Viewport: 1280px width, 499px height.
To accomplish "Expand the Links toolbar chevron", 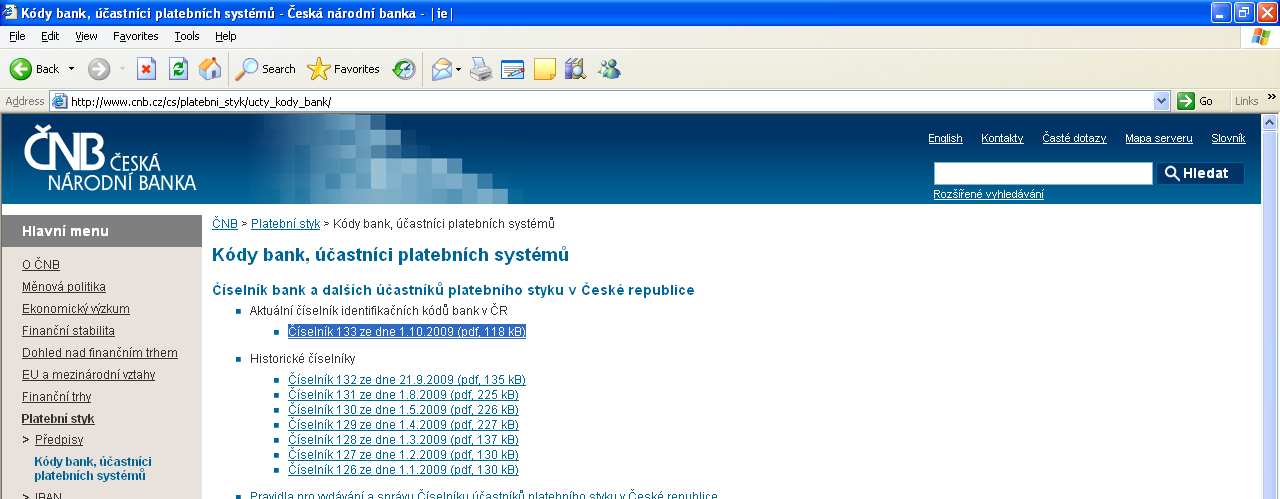I will [x=1272, y=97].
